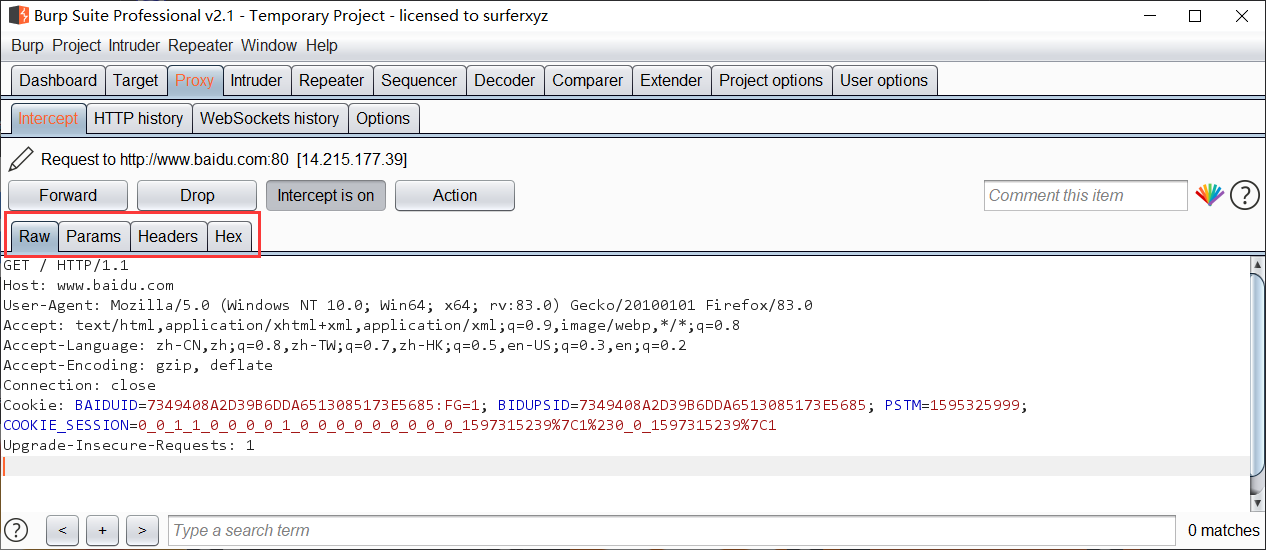The image size is (1266, 550).
Task: Open the Project menu
Action: pyautogui.click(x=77, y=46)
